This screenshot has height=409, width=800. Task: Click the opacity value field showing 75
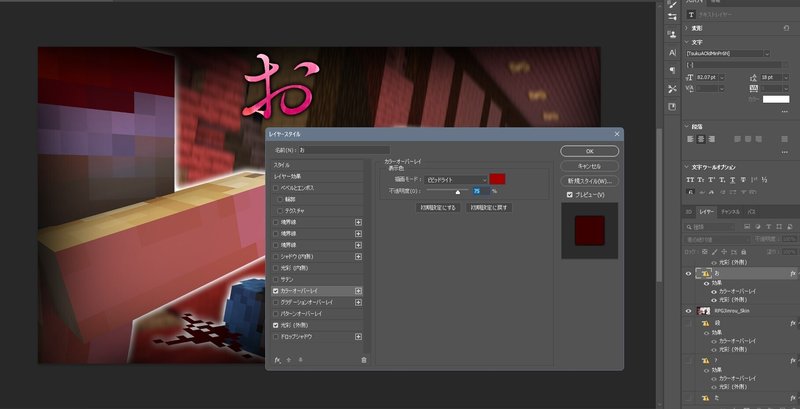tap(481, 191)
